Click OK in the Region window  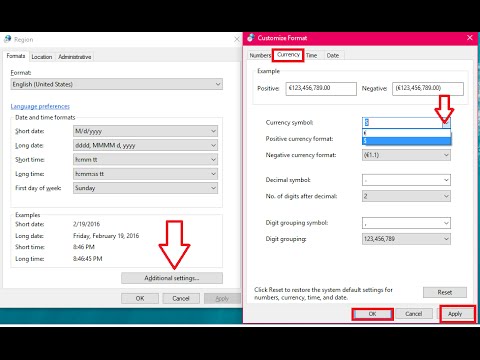point(140,298)
